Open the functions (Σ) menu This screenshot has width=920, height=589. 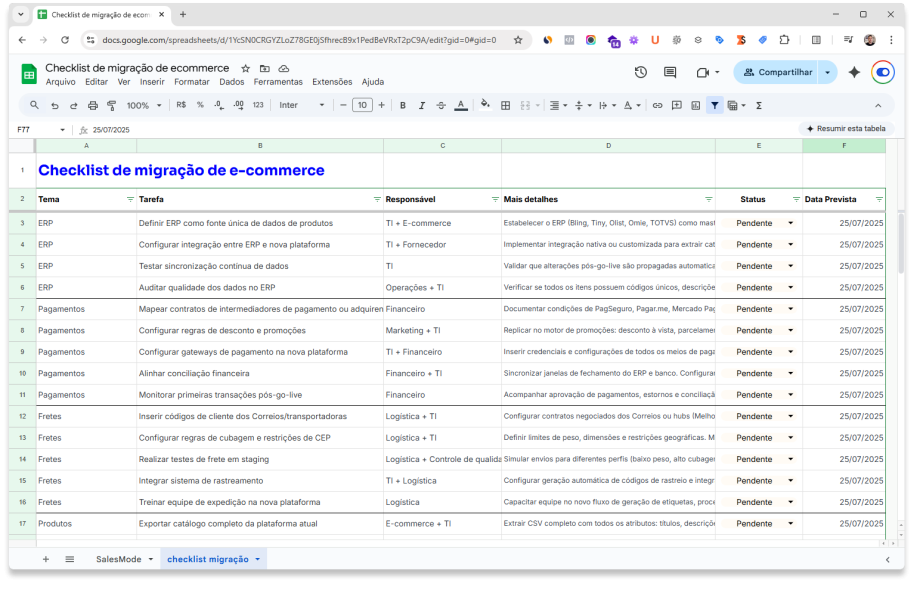coord(758,103)
